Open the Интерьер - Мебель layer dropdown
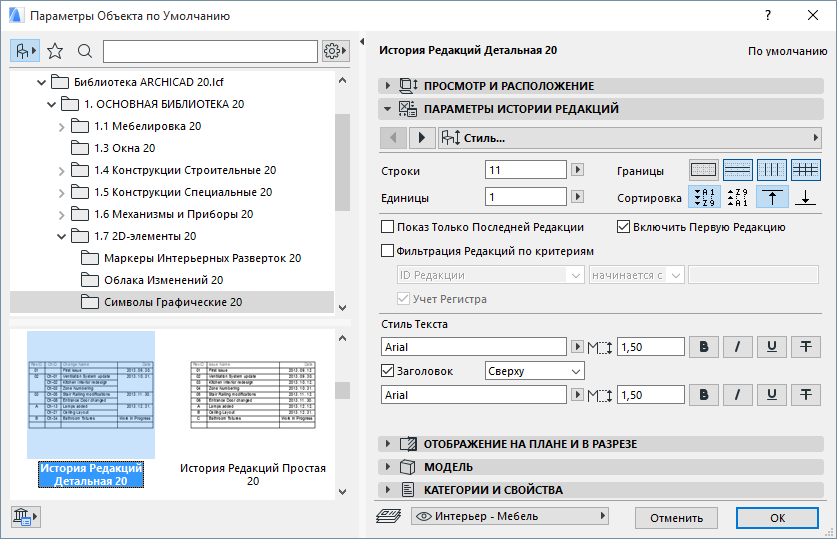 click(x=510, y=516)
